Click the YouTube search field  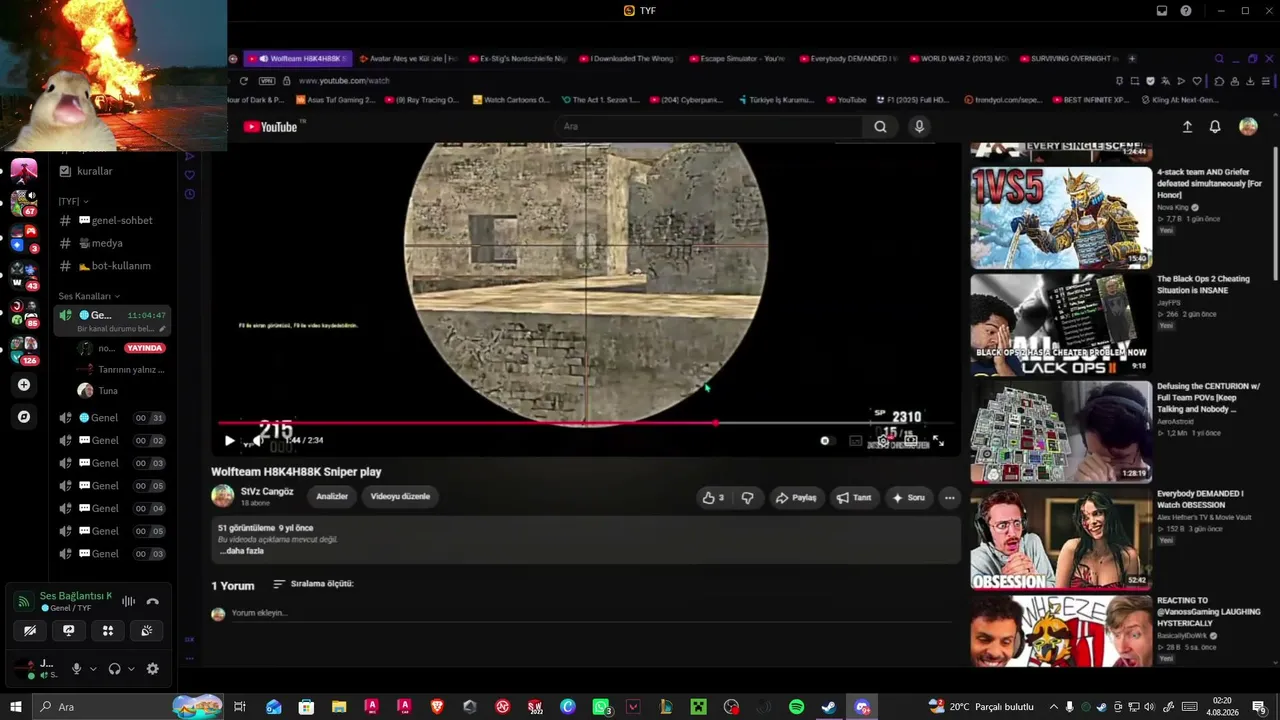click(x=708, y=127)
